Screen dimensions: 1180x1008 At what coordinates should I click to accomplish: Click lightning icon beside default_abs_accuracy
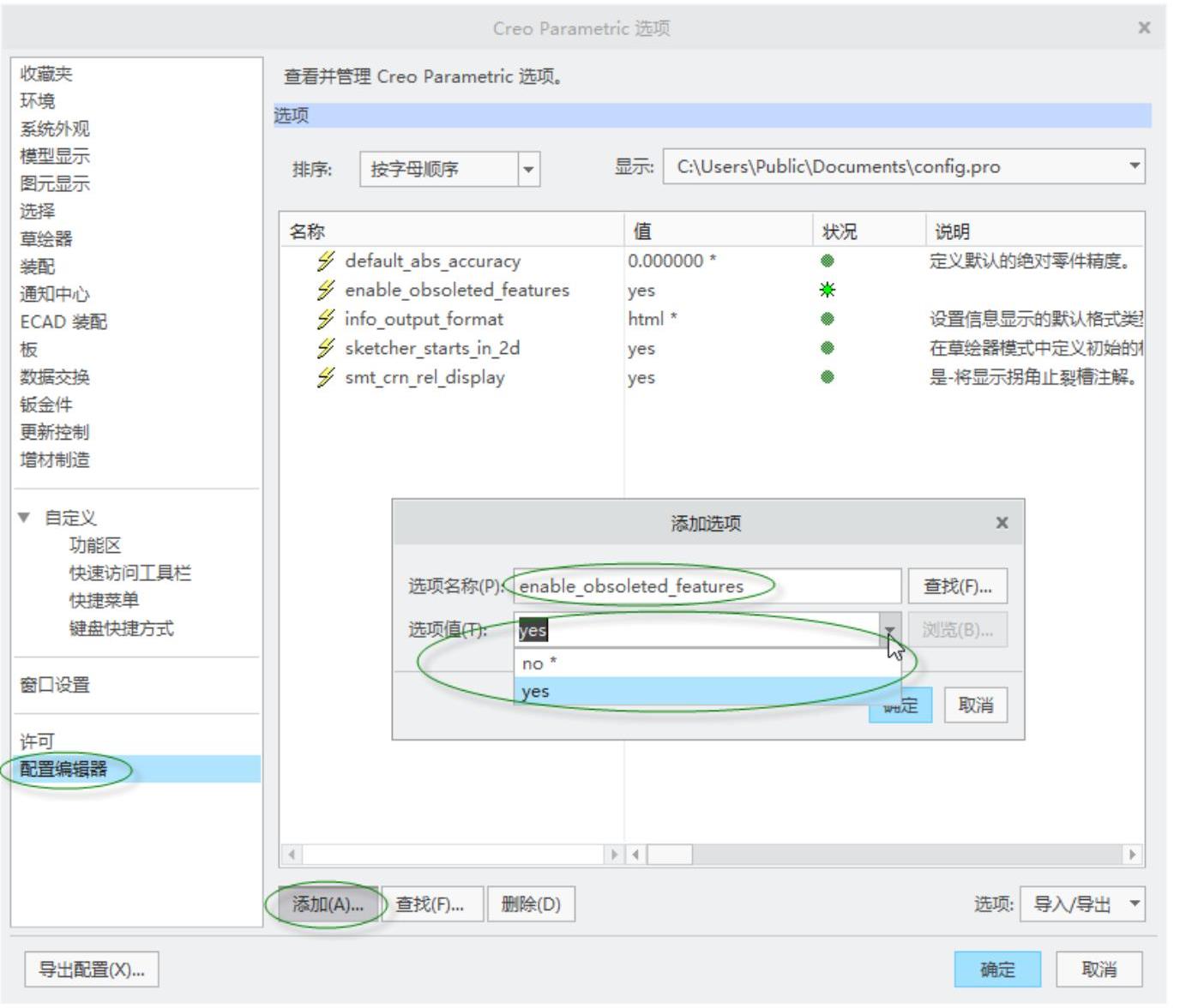[325, 261]
